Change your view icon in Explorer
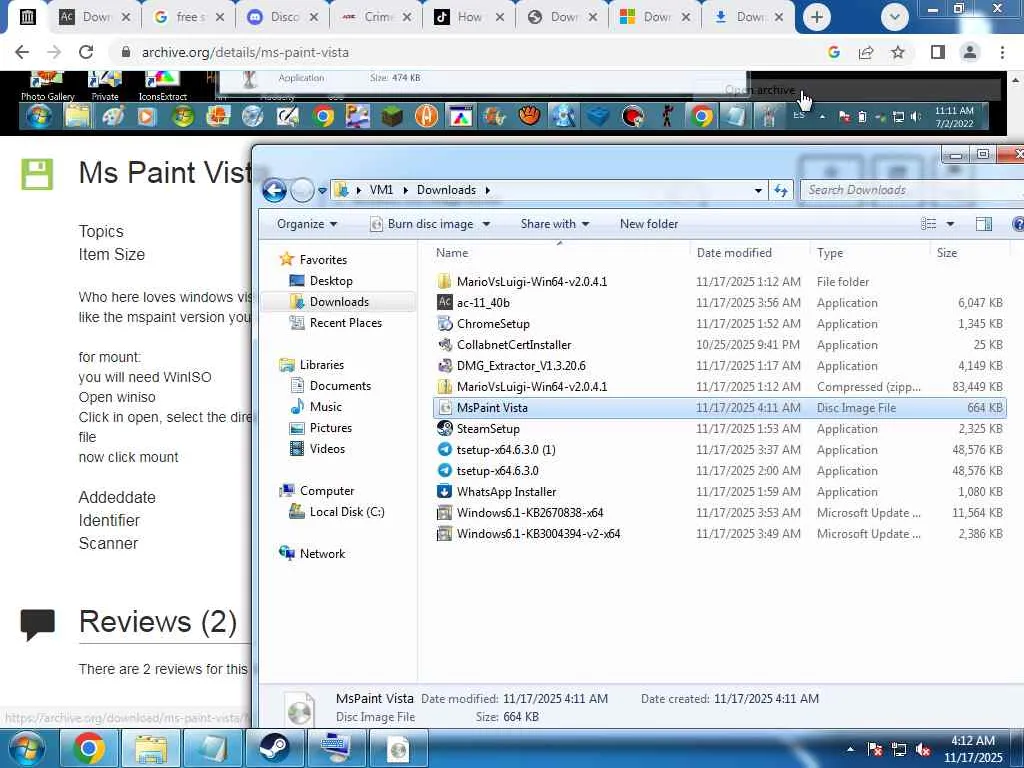Viewport: 1024px width, 768px height. pyautogui.click(x=929, y=224)
